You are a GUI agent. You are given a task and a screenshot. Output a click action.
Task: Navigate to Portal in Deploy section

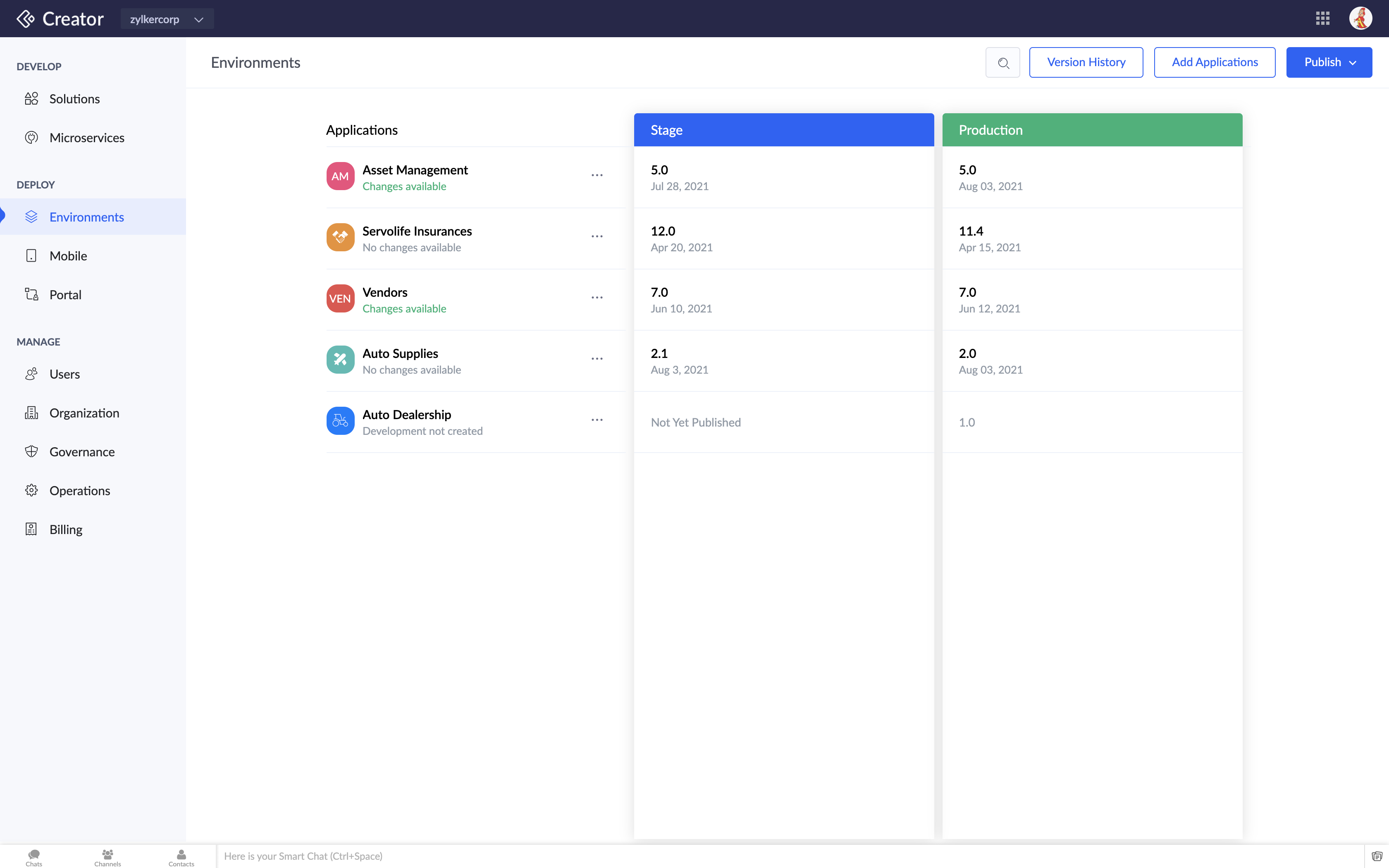(x=65, y=294)
